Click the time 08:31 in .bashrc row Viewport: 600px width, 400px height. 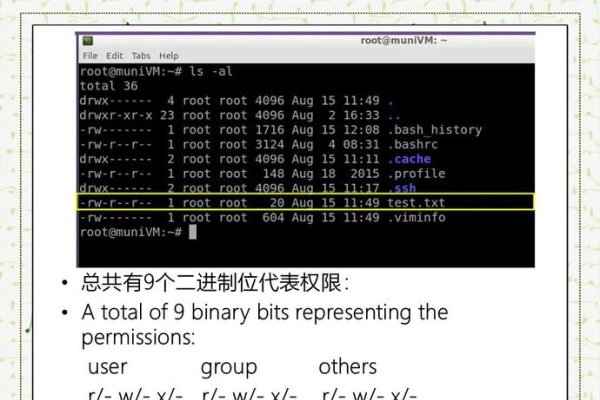coord(361,145)
